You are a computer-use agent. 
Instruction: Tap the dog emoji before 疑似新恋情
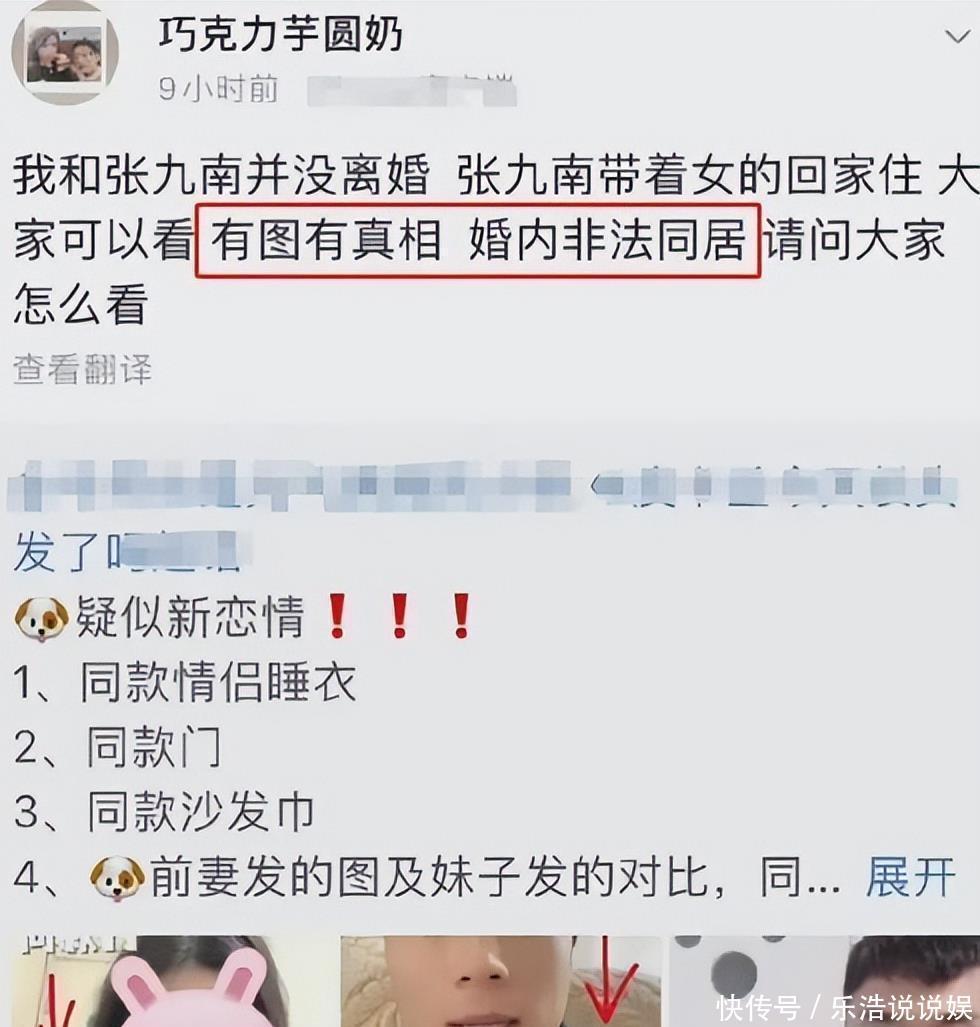[x=41, y=618]
